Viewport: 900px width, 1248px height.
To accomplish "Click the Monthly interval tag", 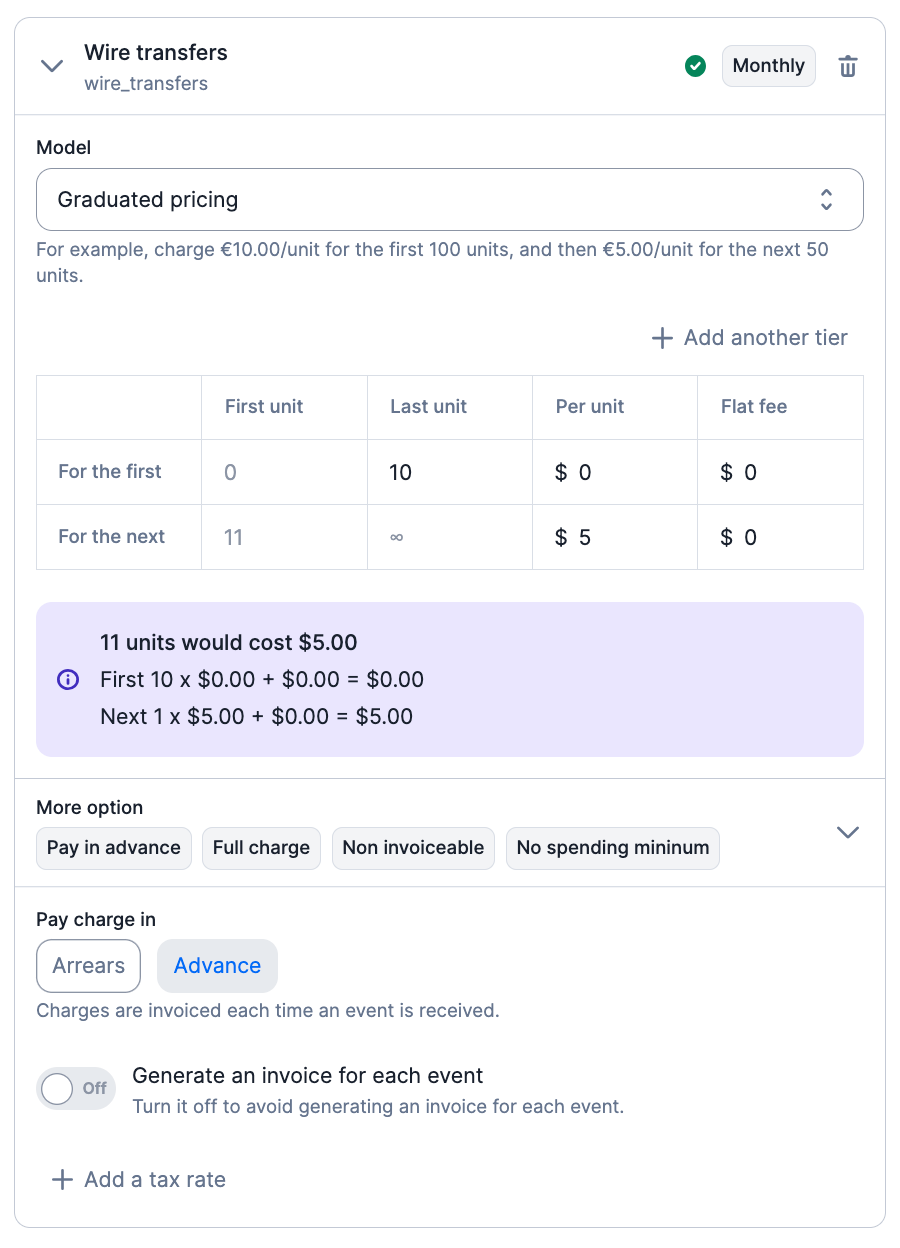I will tap(768, 66).
